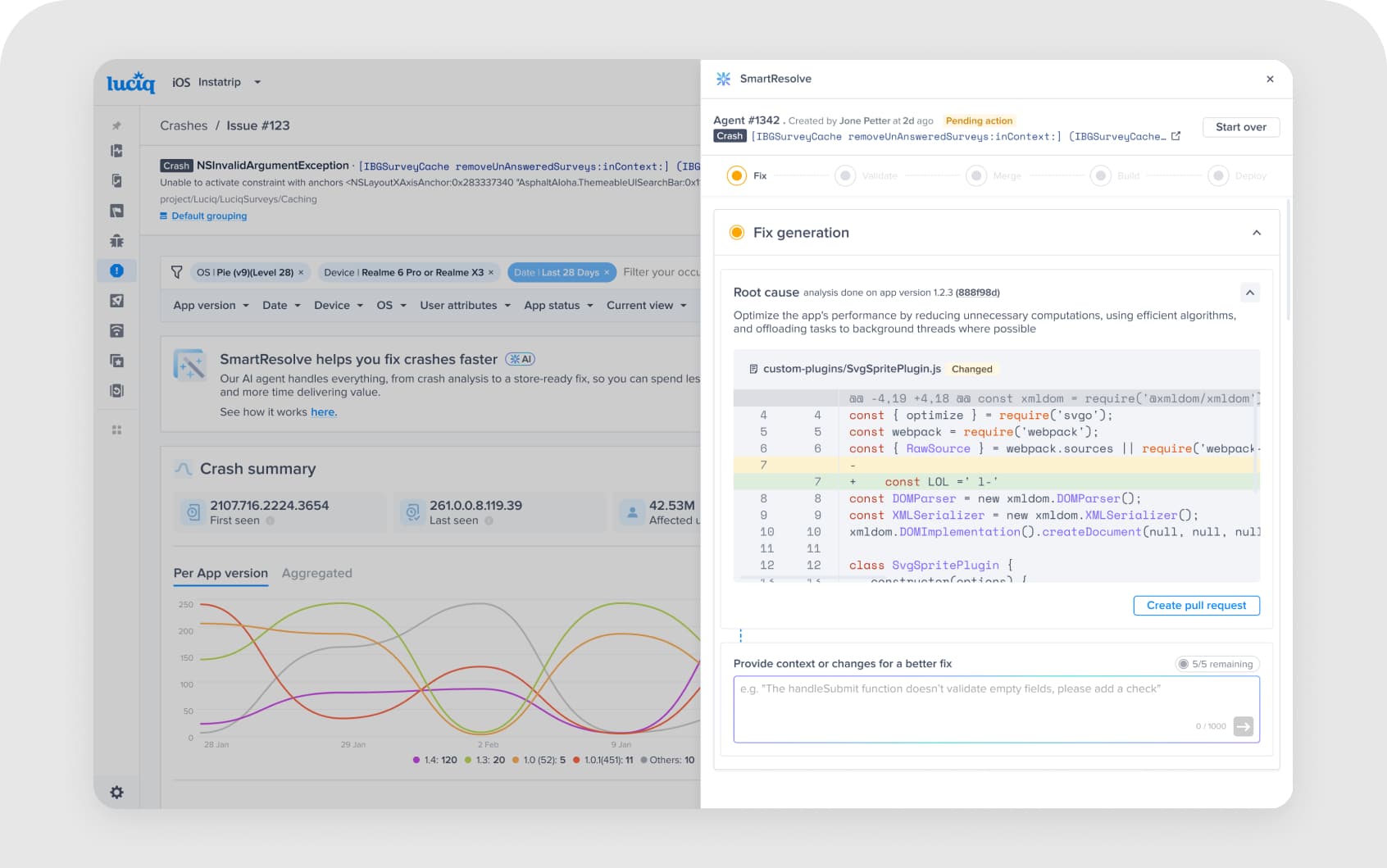Submit context with the arrow send button

pos(1244,726)
